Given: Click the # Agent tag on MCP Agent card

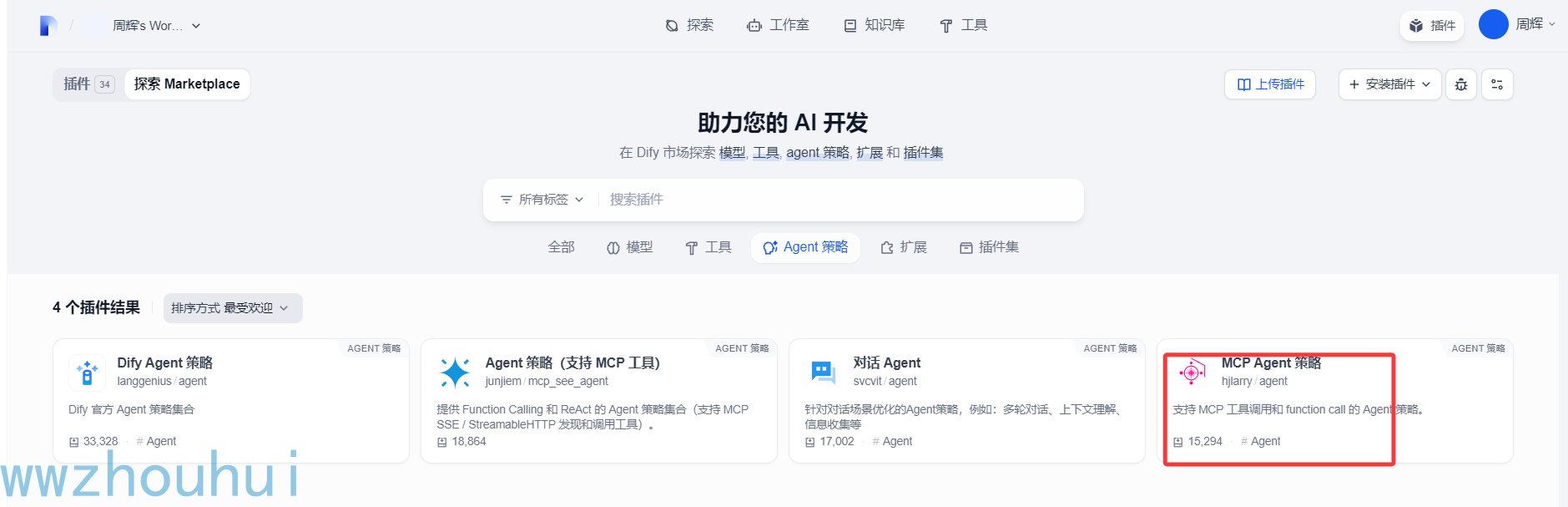Looking at the screenshot, I should [x=1260, y=441].
